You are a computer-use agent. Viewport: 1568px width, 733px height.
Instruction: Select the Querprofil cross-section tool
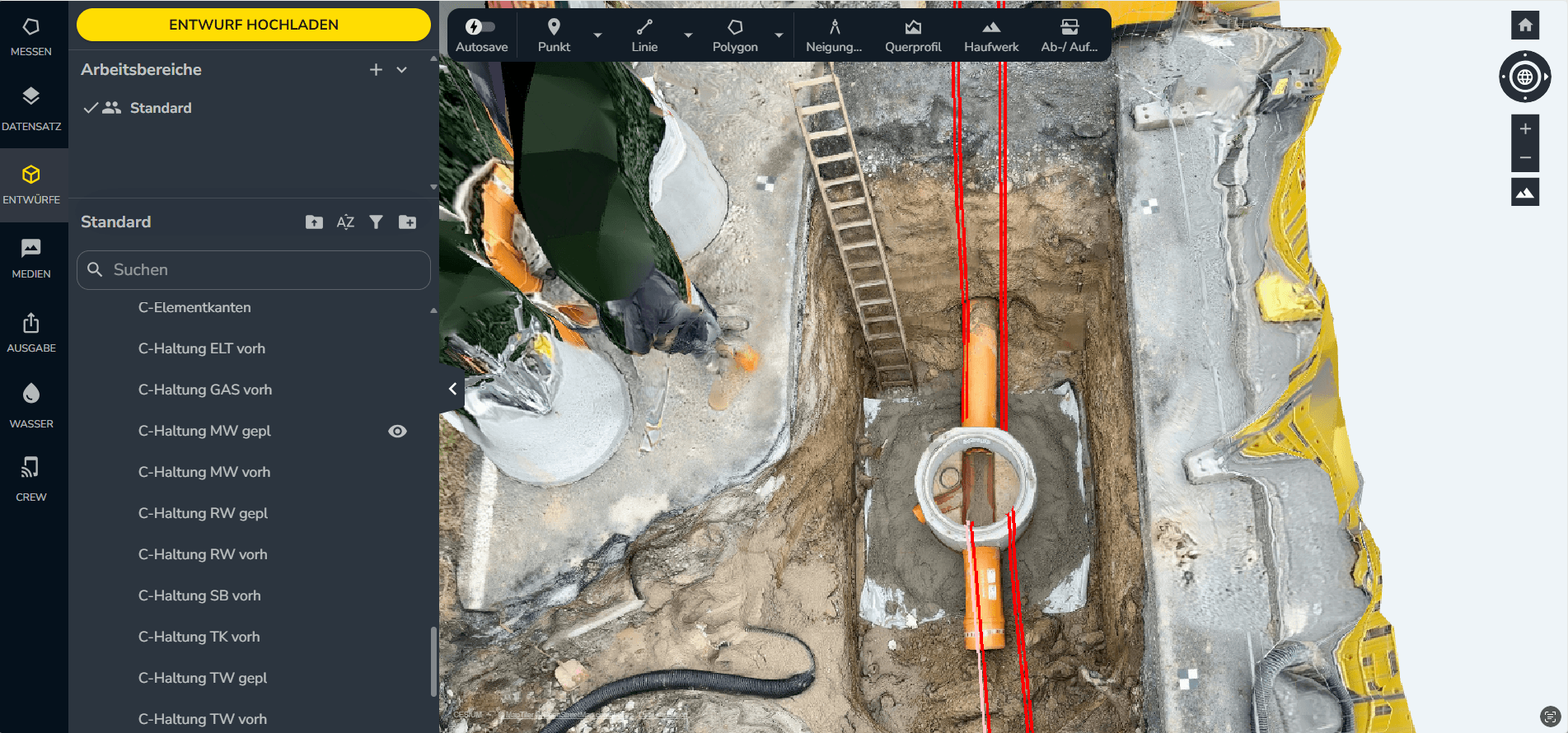point(912,35)
